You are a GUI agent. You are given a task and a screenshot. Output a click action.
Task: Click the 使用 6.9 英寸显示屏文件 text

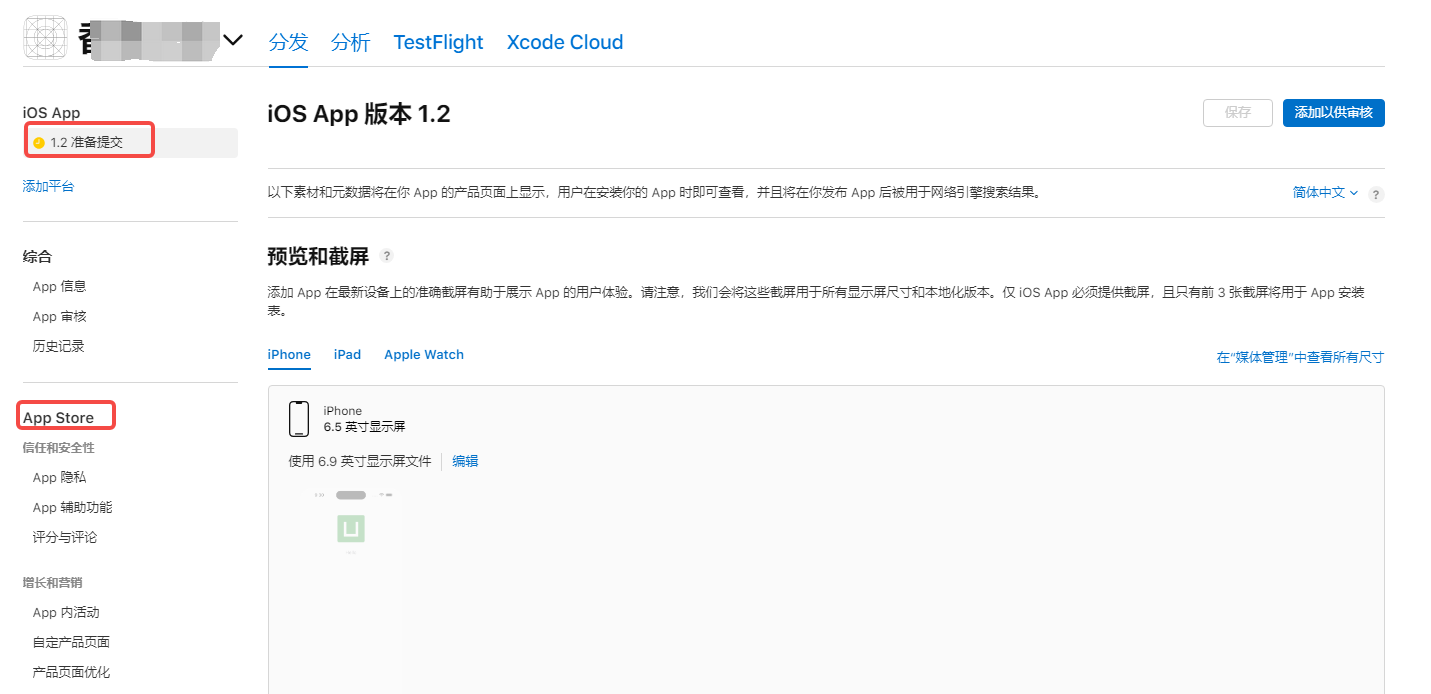[360, 461]
